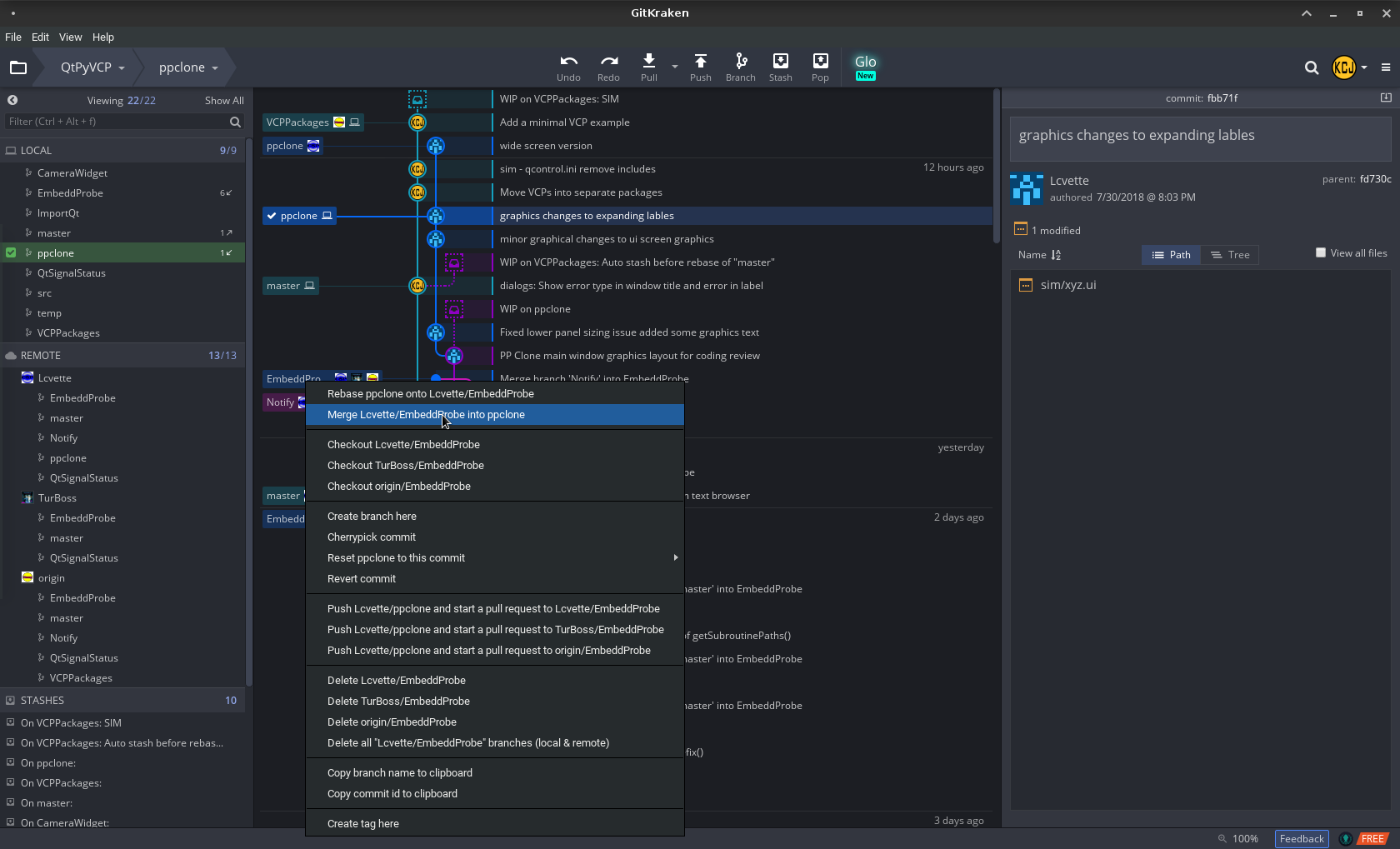1400x849 pixels.
Task: Click the Notify branch label in graph
Action: pyautogui.click(x=284, y=402)
